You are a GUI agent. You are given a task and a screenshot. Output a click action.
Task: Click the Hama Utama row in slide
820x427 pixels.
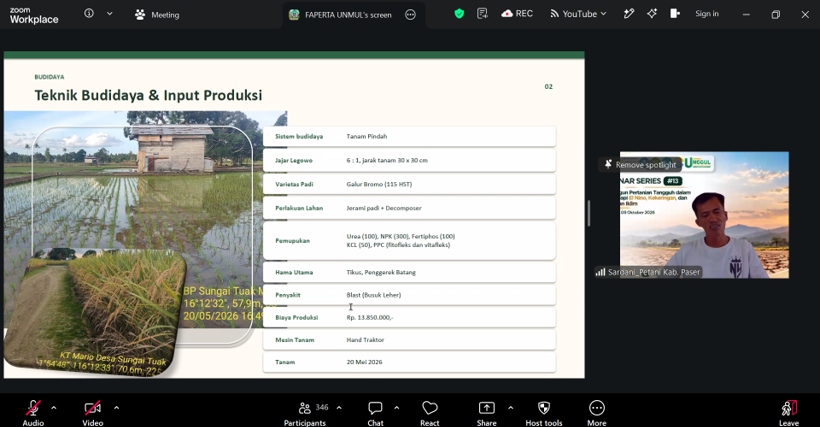coord(409,272)
